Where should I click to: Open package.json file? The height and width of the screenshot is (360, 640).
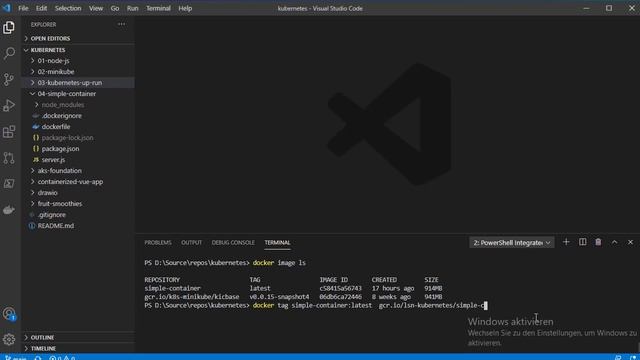pos(78,149)
